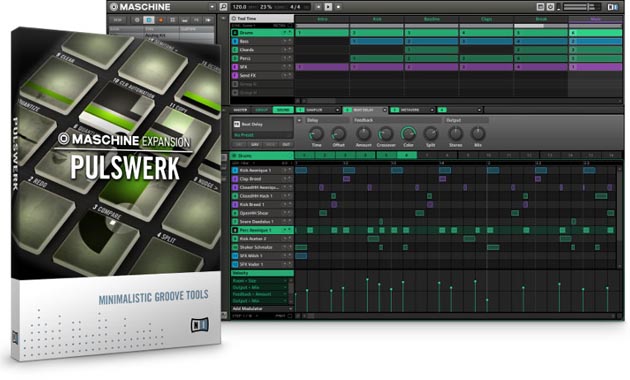Open the dropdown arrow next to the MASCHINE logo
Screen dimensions: 630x380
[x=212, y=7]
